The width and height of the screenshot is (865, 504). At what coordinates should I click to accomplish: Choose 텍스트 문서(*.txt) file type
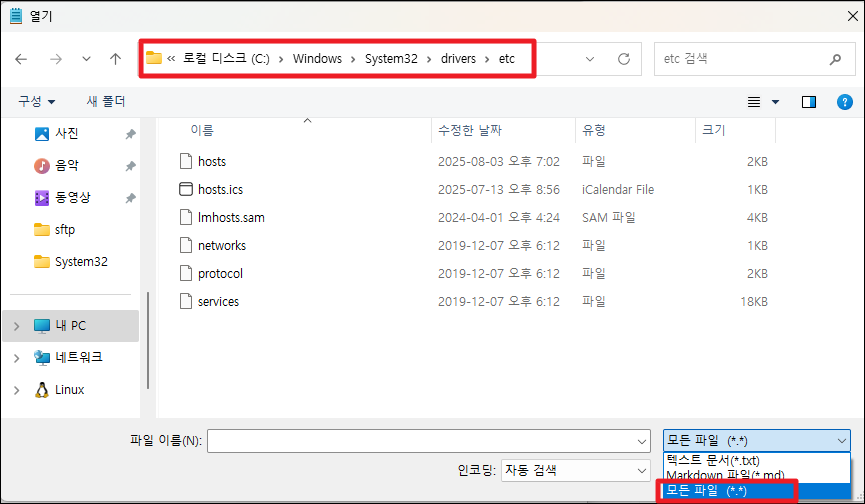(756, 460)
